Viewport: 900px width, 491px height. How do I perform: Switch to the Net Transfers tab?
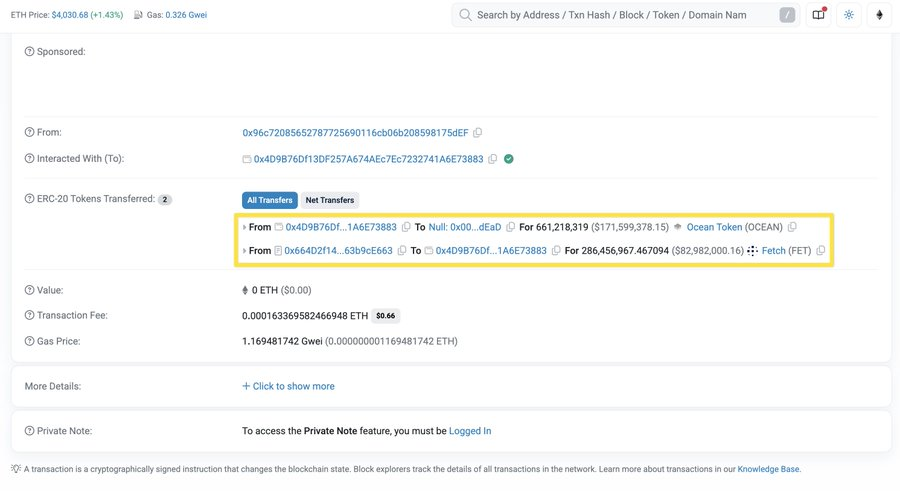point(330,200)
